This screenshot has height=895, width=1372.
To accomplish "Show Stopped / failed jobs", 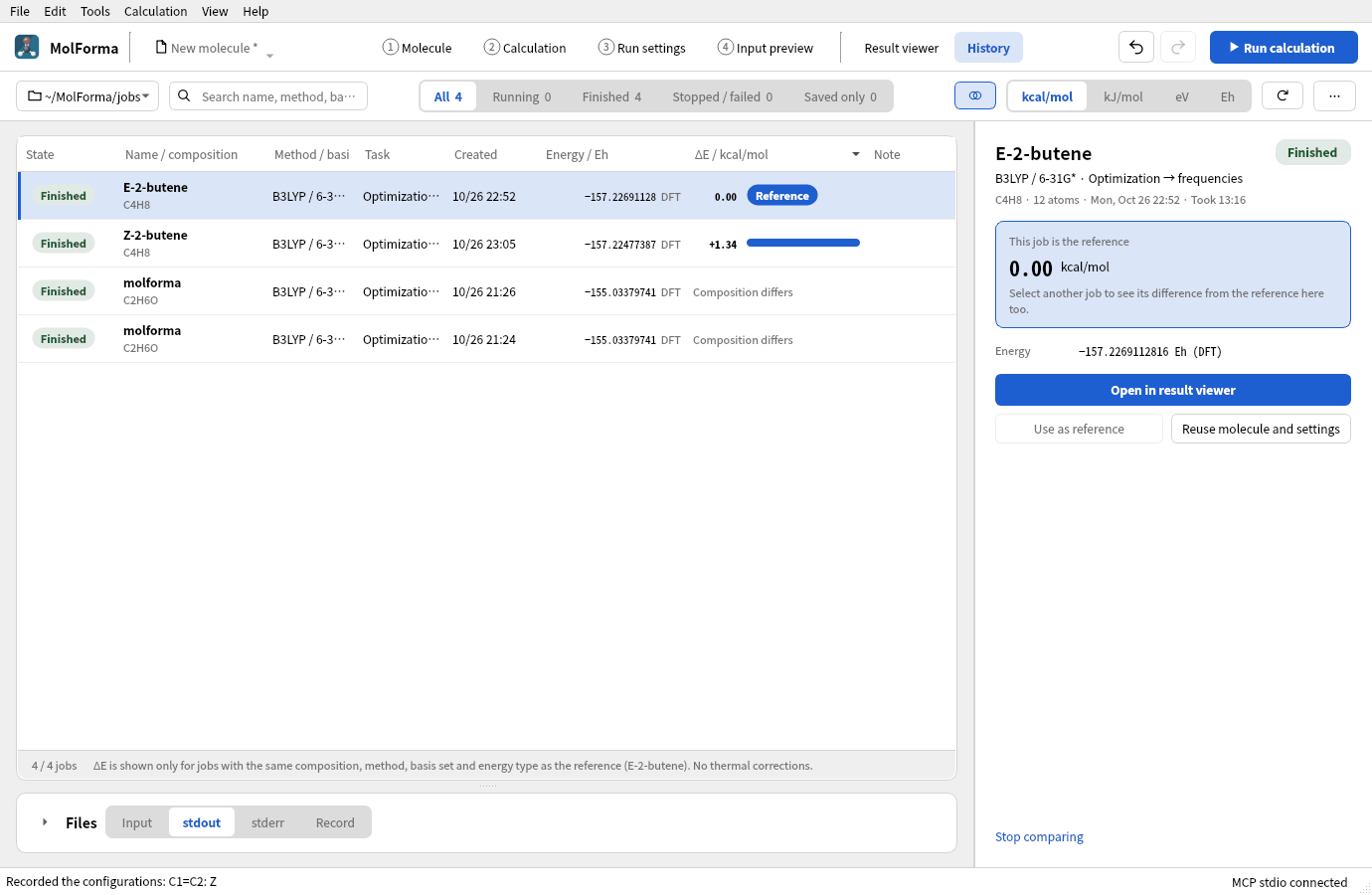I will tap(722, 96).
